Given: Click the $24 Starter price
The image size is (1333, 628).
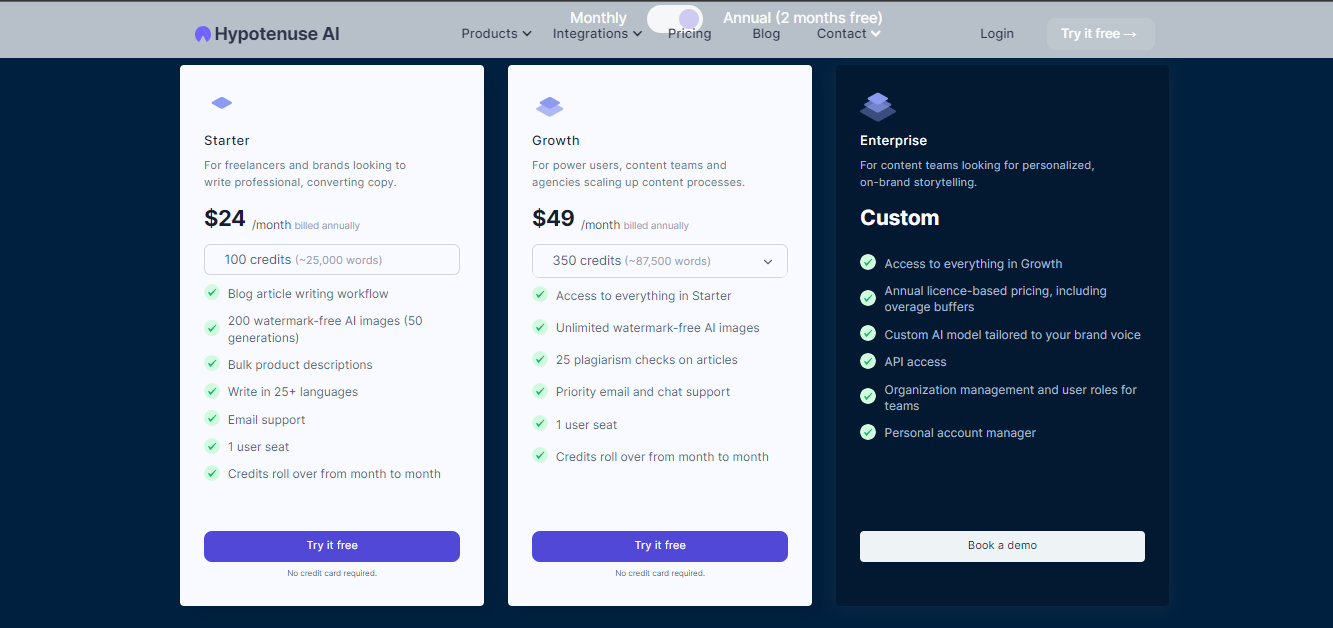Looking at the screenshot, I should [225, 218].
